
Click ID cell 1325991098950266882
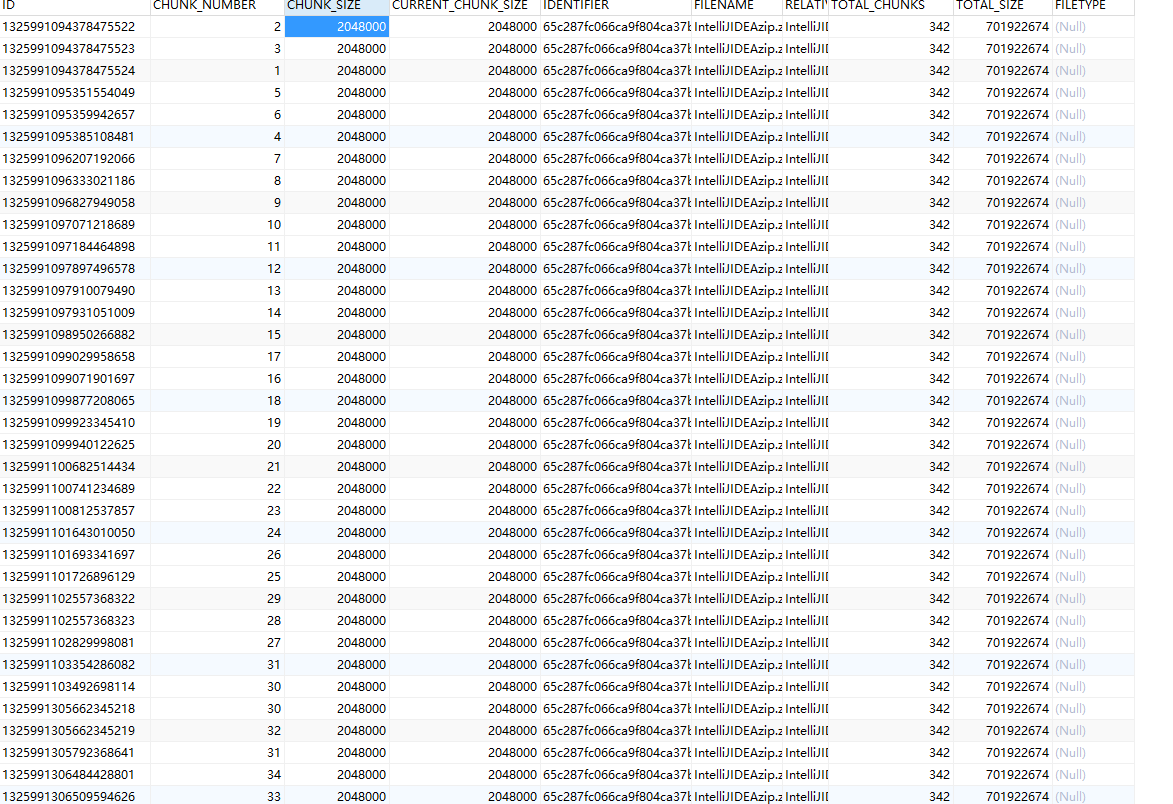(75, 334)
